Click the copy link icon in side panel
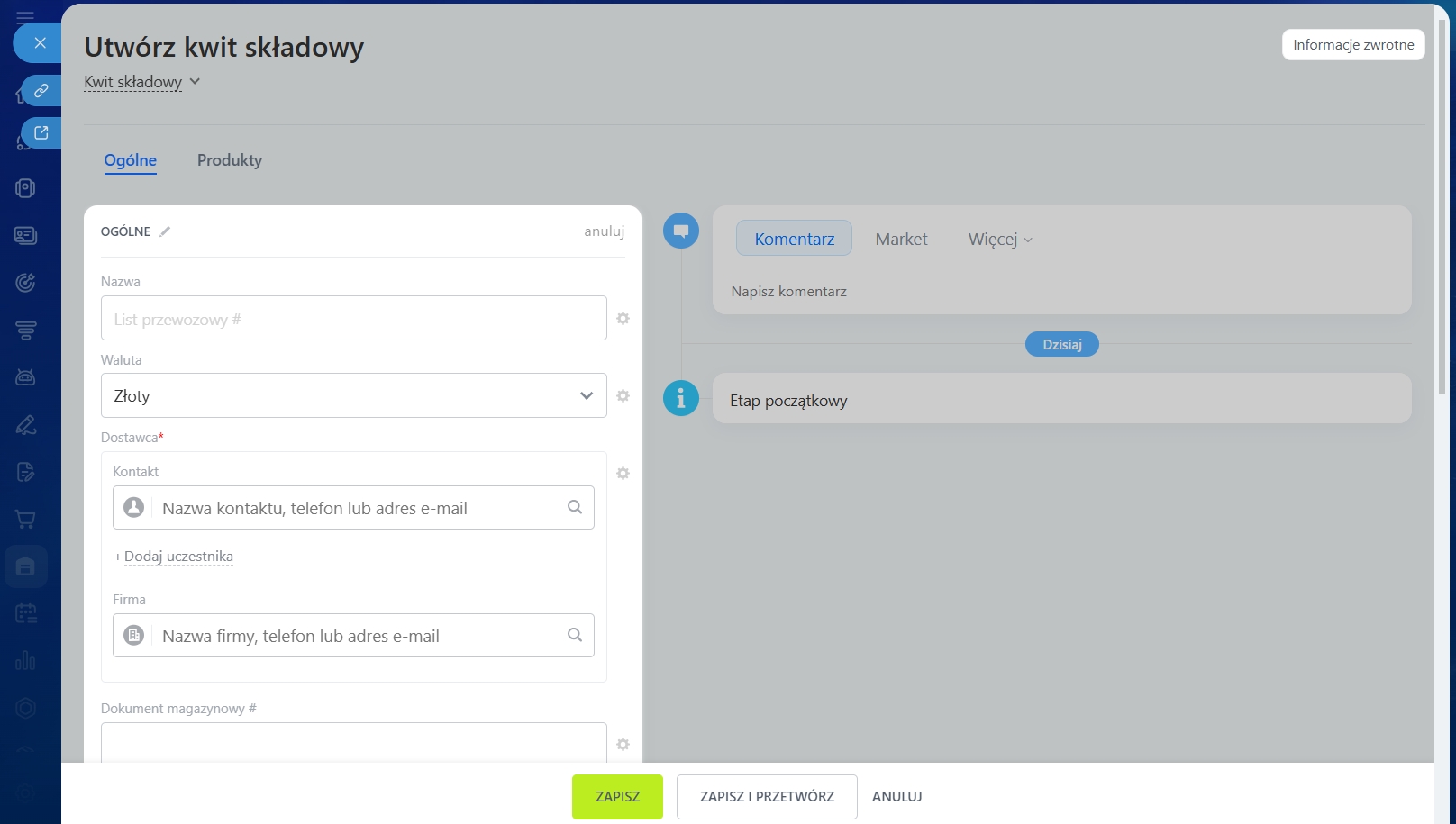Viewport: 1456px width, 824px height. click(x=41, y=91)
